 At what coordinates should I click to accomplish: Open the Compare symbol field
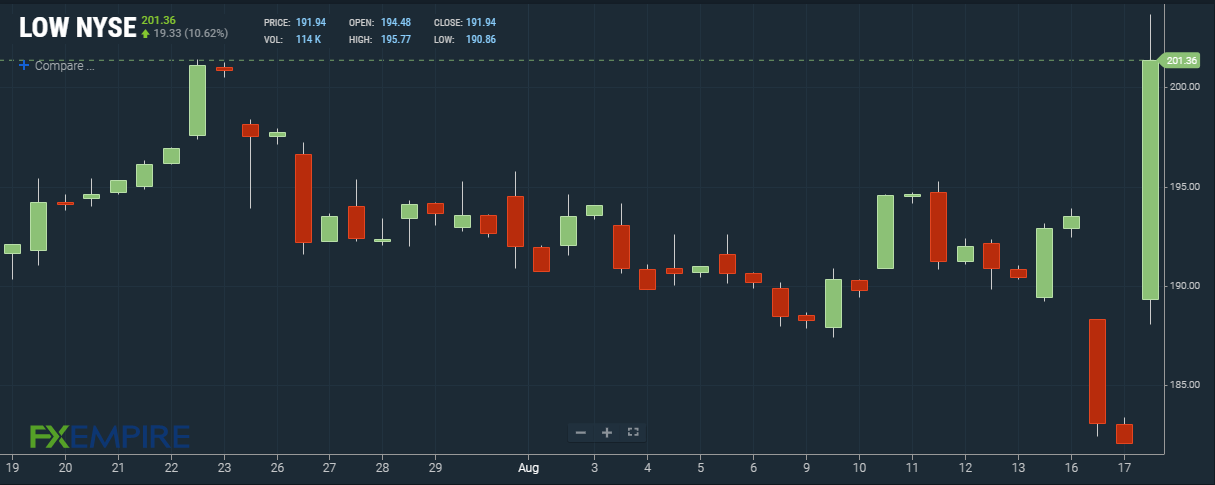[64, 66]
